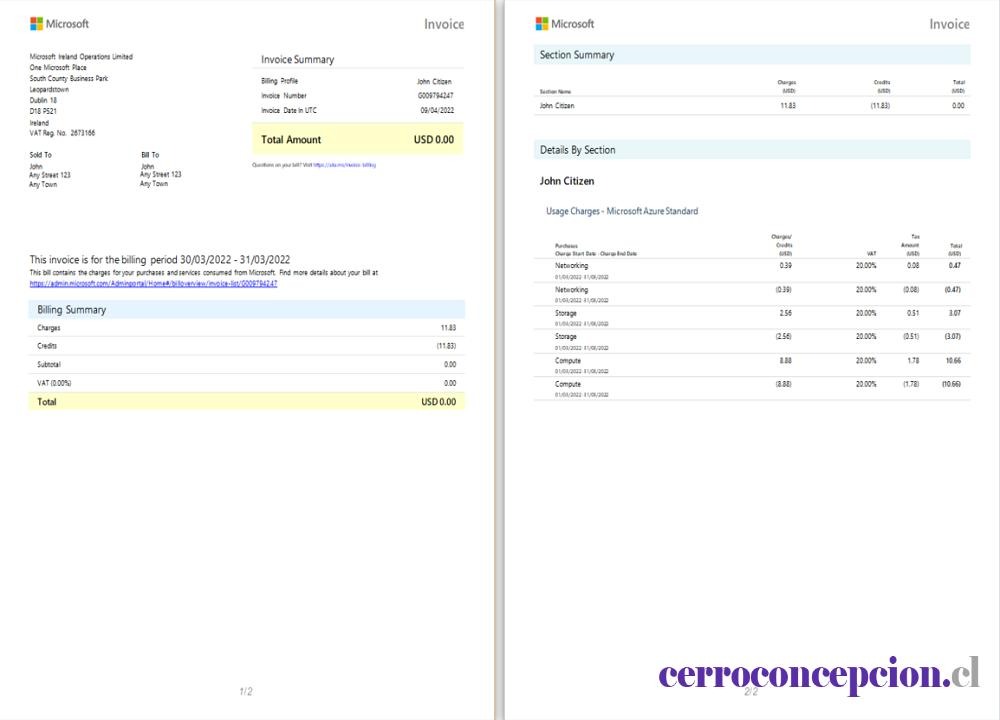Click the Billing Profile John Citizen value

click(x=434, y=82)
